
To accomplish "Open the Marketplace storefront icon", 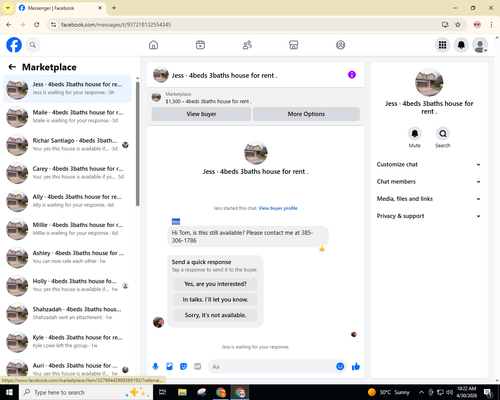I will point(294,45).
